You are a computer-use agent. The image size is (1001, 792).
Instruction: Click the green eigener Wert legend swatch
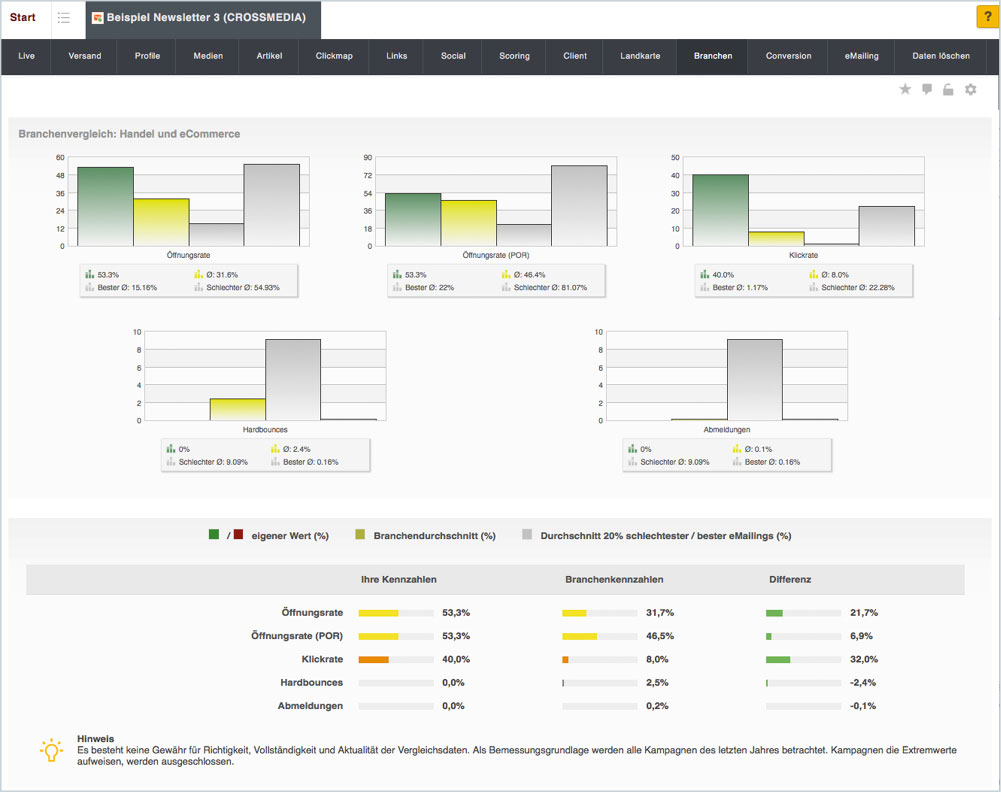[214, 535]
